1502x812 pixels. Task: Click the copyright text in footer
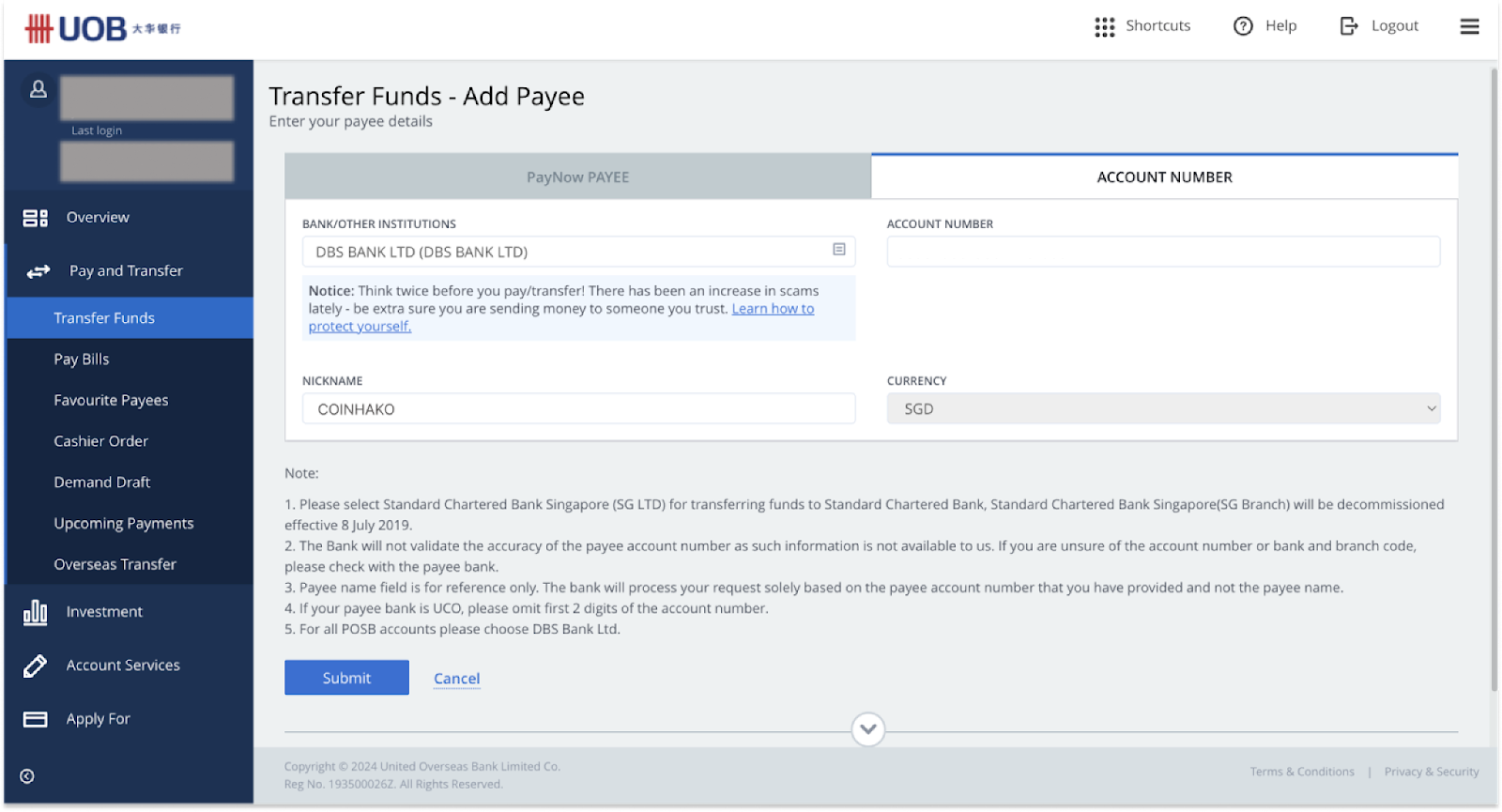tap(422, 775)
